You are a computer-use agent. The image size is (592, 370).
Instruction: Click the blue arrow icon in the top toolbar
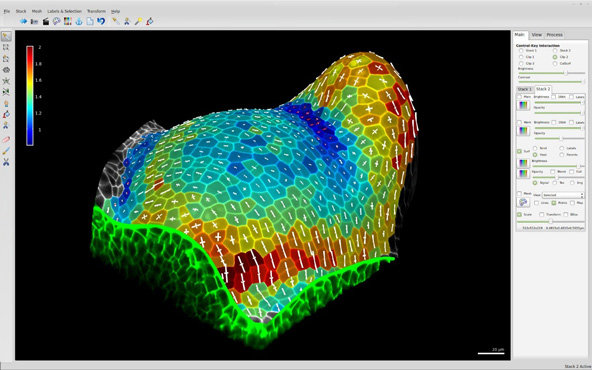point(23,22)
